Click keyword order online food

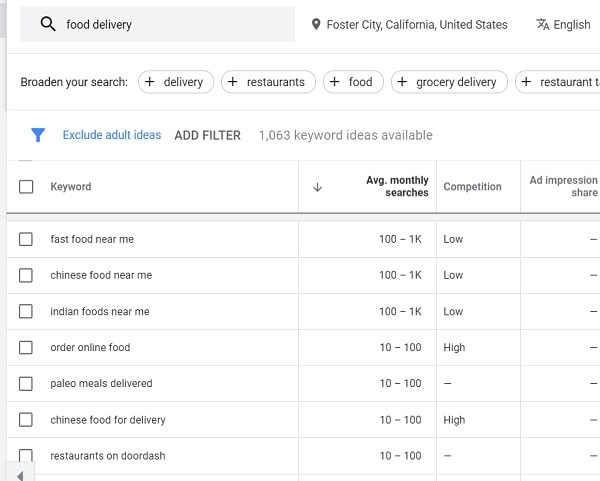point(90,347)
